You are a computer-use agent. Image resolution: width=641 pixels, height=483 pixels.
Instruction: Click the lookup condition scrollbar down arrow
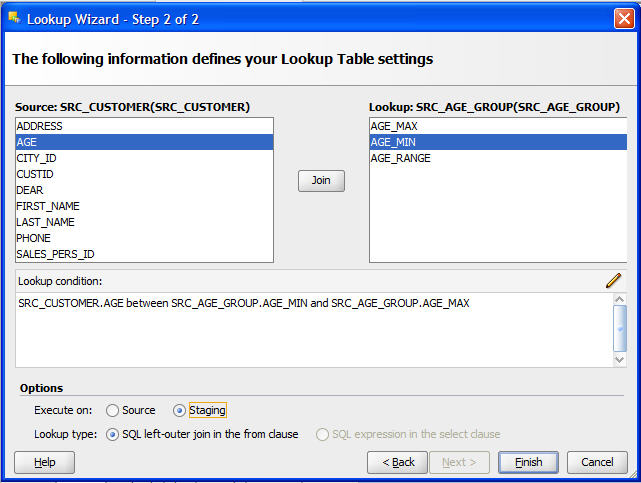[620, 360]
